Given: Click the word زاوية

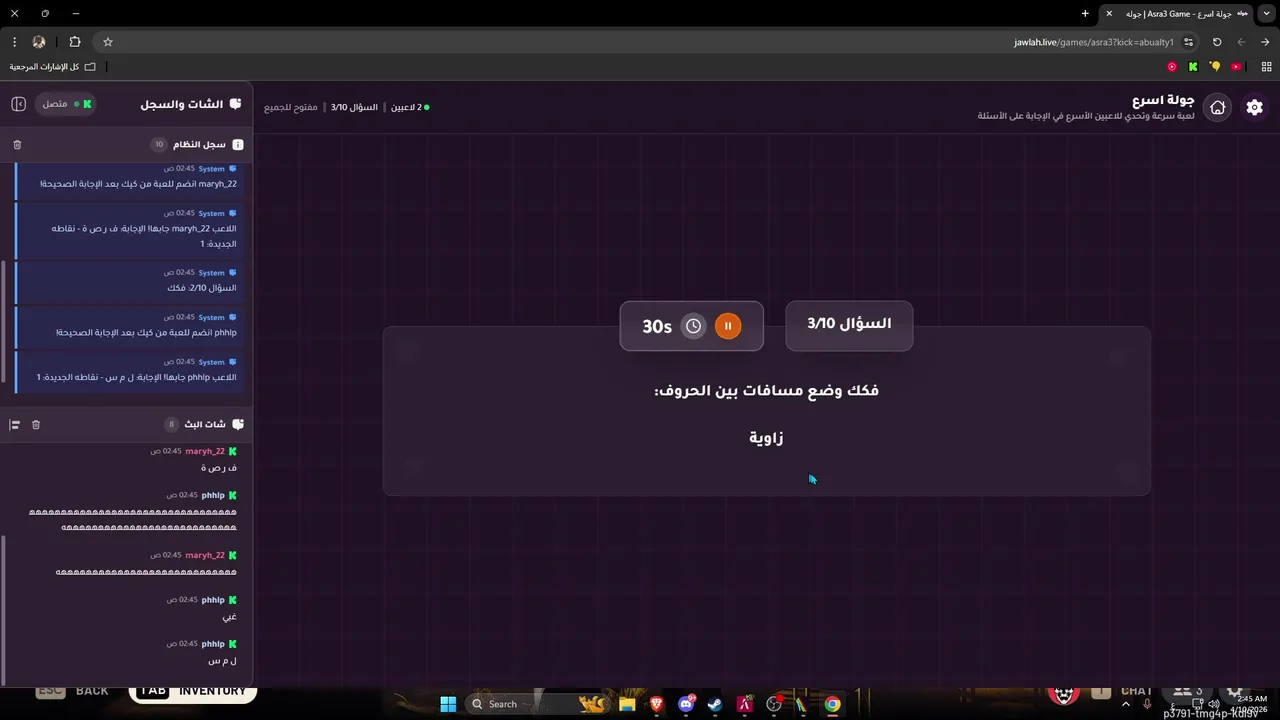Looking at the screenshot, I should pos(767,438).
